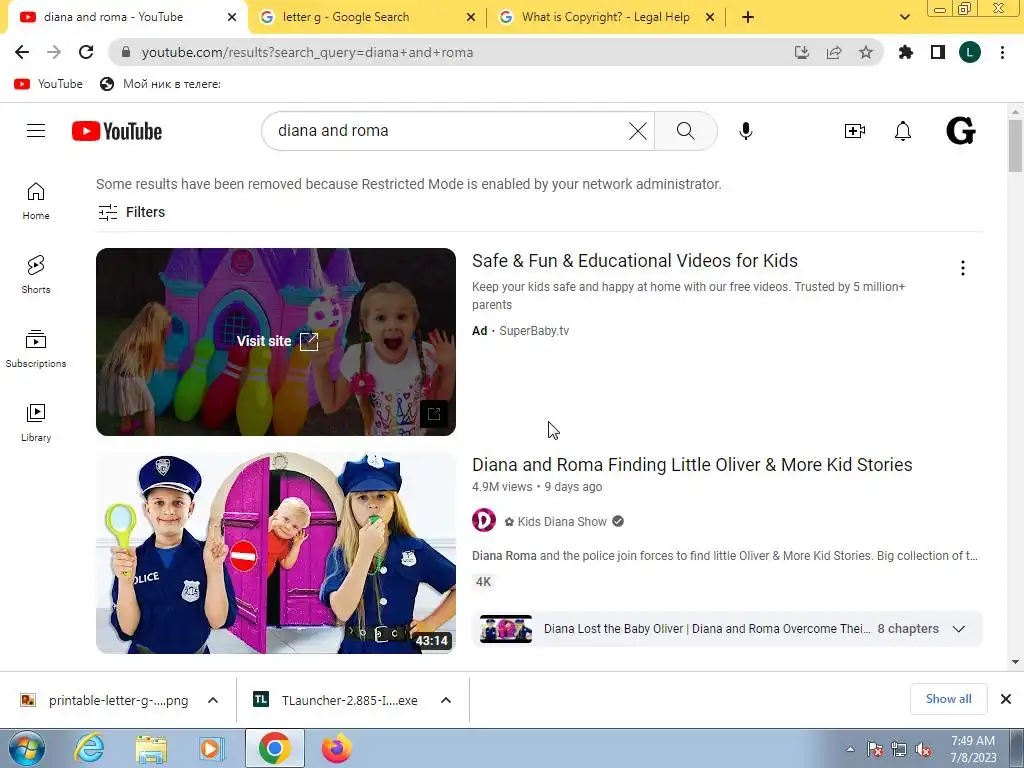The image size is (1024, 768).
Task: Close the What is Copyright? tab
Action: [710, 17]
